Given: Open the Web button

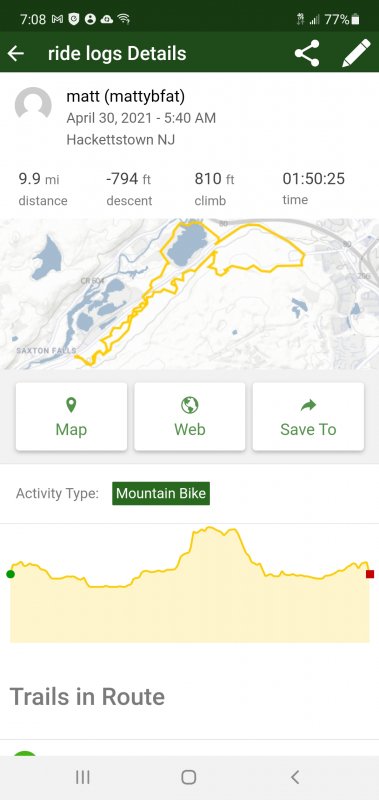Looking at the screenshot, I should tap(190, 417).
